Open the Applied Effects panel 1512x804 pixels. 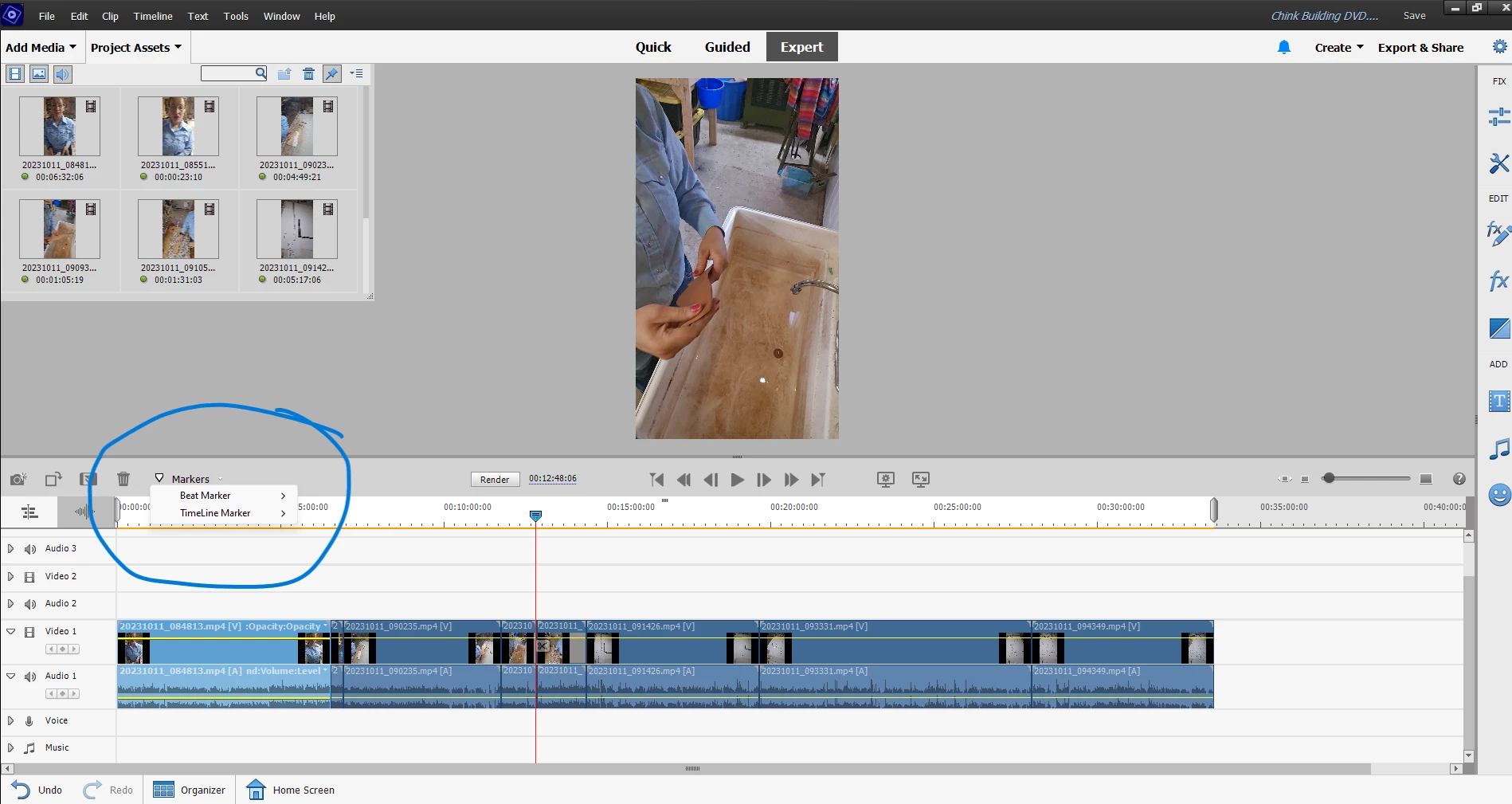click(x=1498, y=233)
